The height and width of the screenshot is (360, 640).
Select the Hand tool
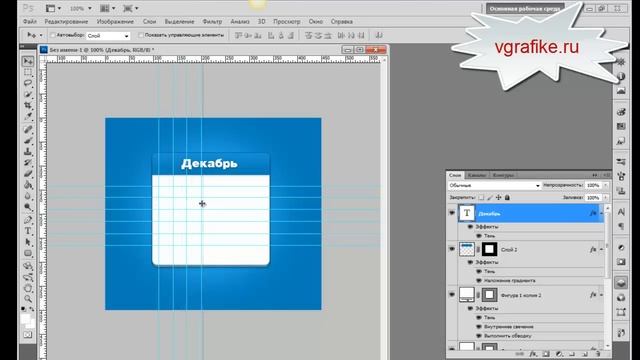(x=28, y=288)
